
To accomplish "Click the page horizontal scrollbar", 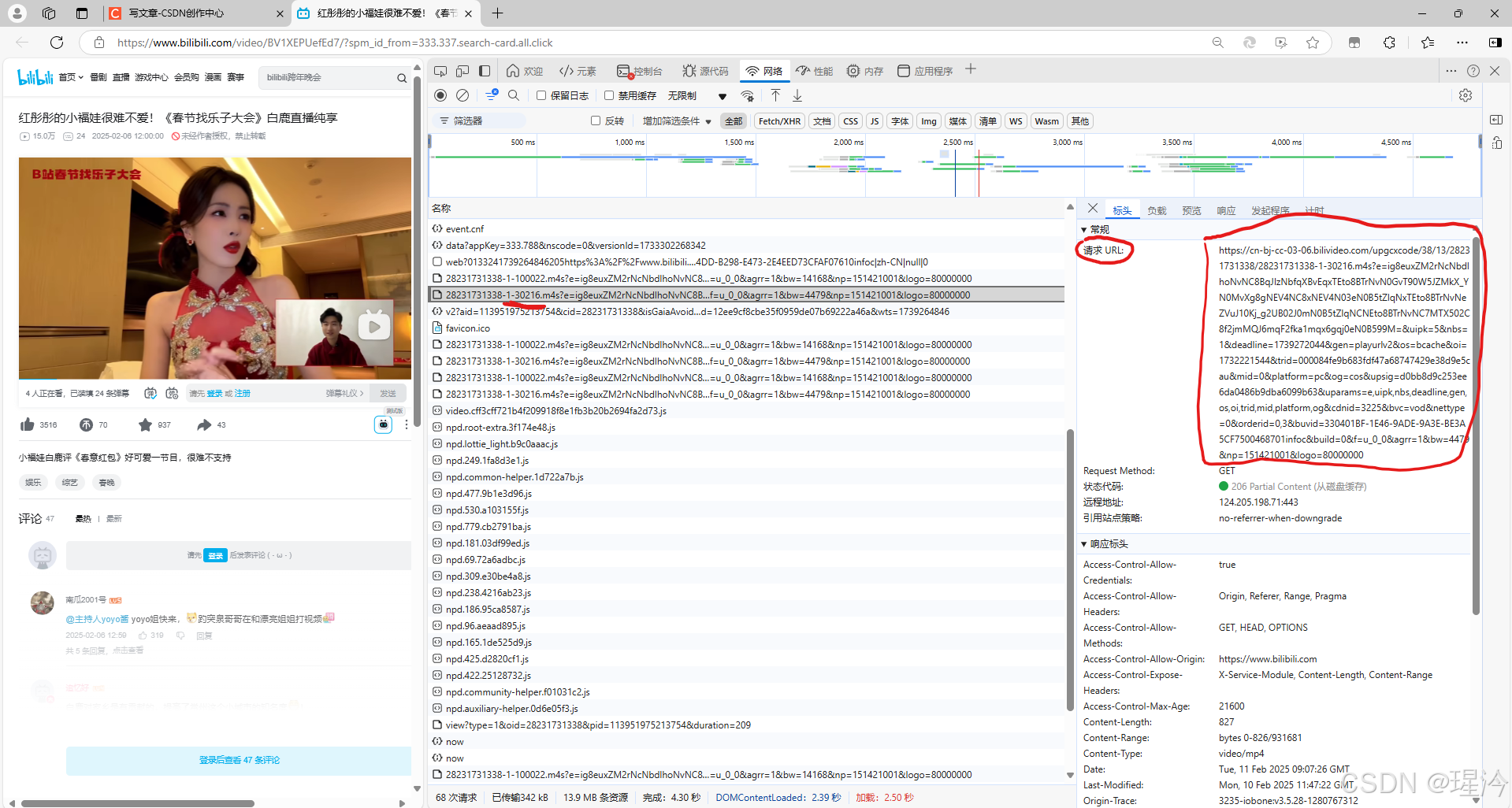I will coord(138,803).
